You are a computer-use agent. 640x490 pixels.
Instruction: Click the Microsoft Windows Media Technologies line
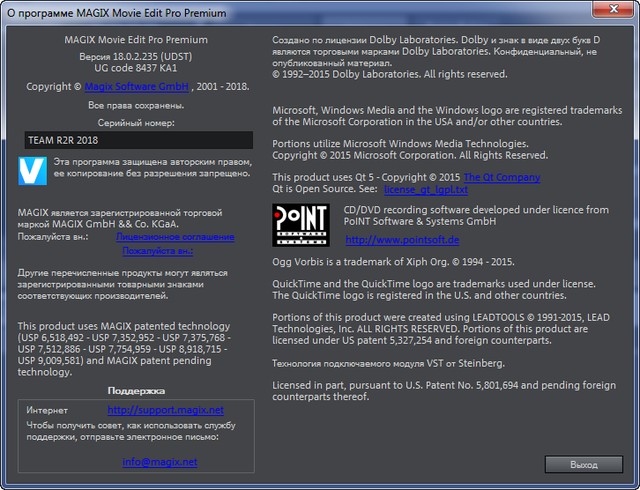click(x=400, y=144)
